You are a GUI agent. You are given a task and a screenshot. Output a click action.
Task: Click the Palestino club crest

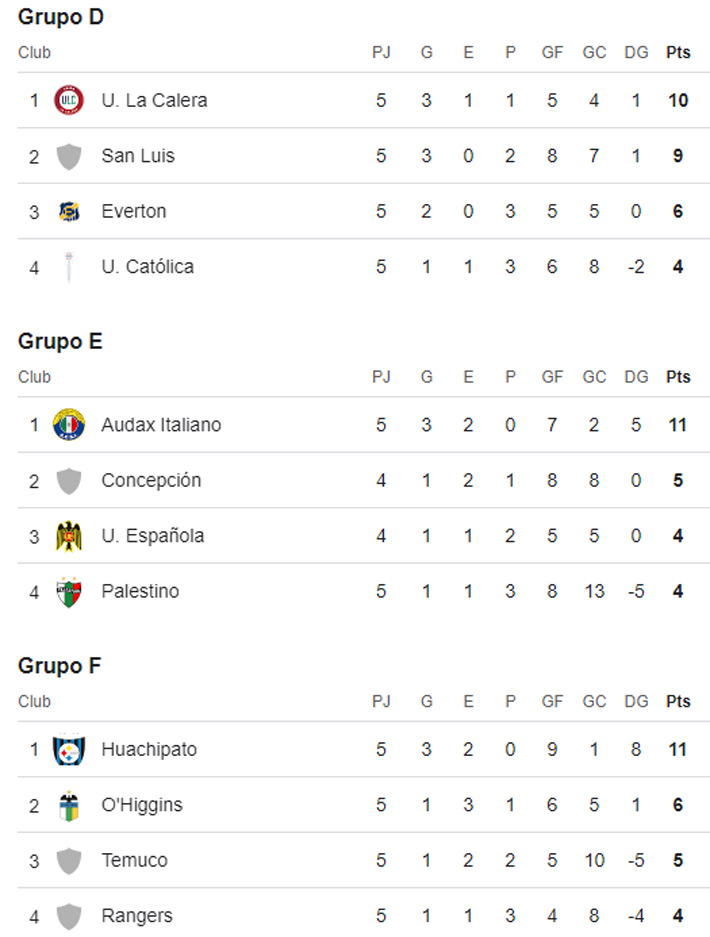(x=69, y=592)
